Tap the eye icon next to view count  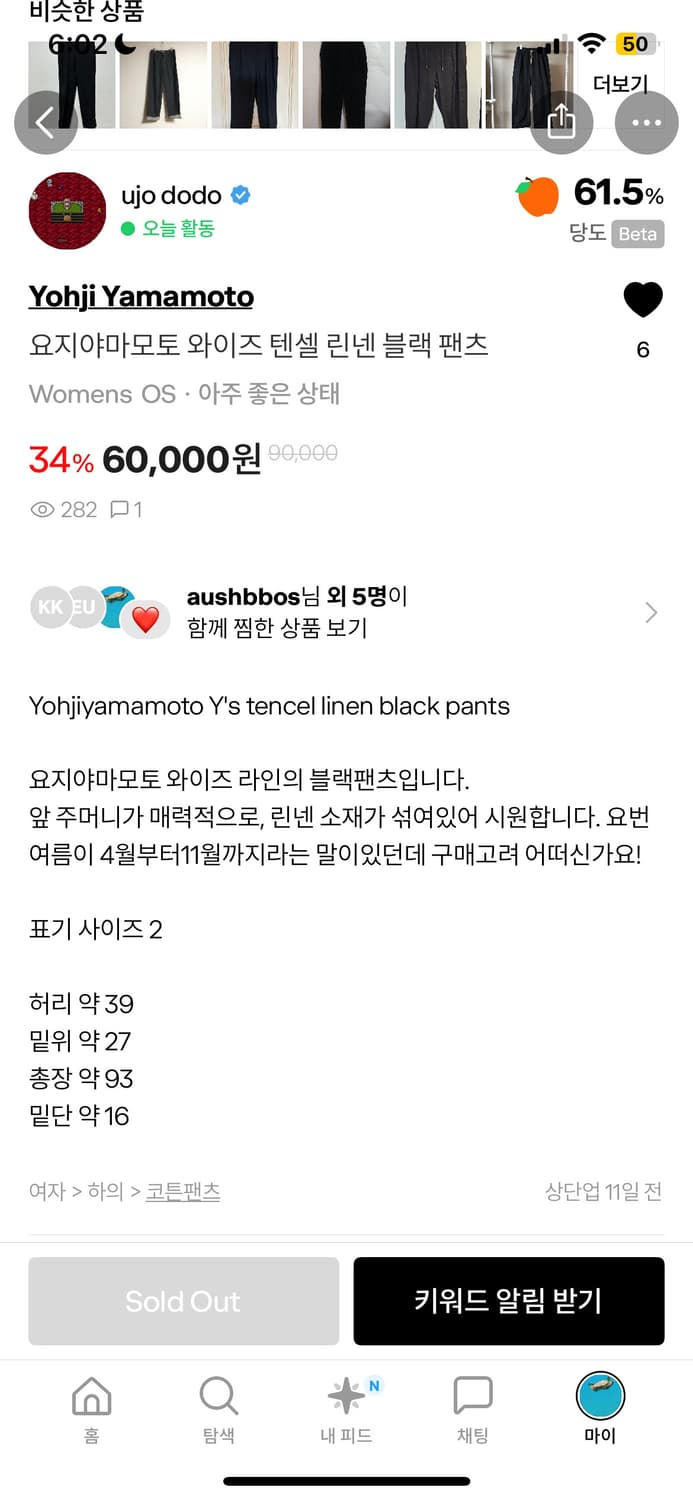(x=42, y=510)
